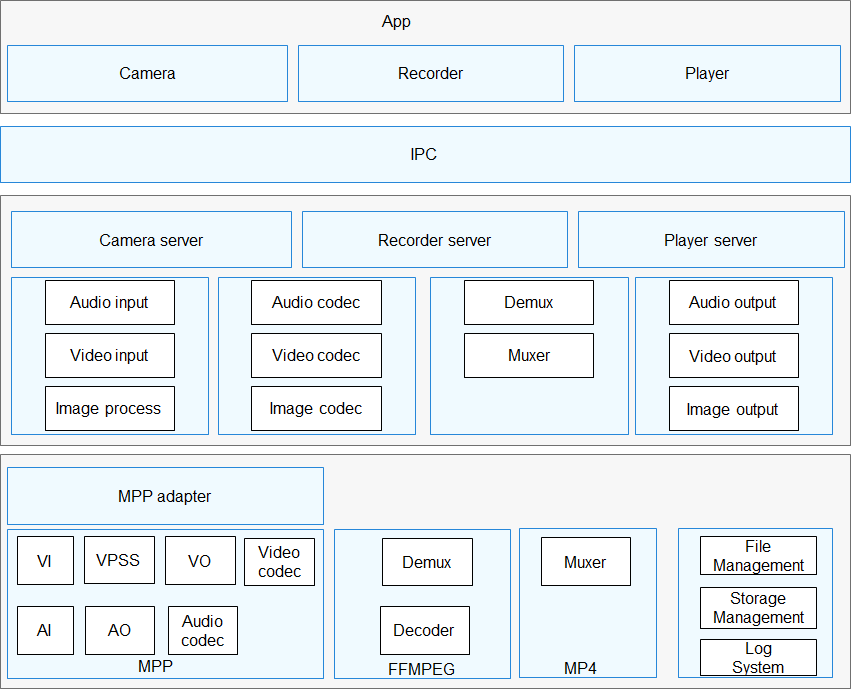The height and width of the screenshot is (689, 851).
Task: Select the MPP adapter block
Action: [165, 496]
